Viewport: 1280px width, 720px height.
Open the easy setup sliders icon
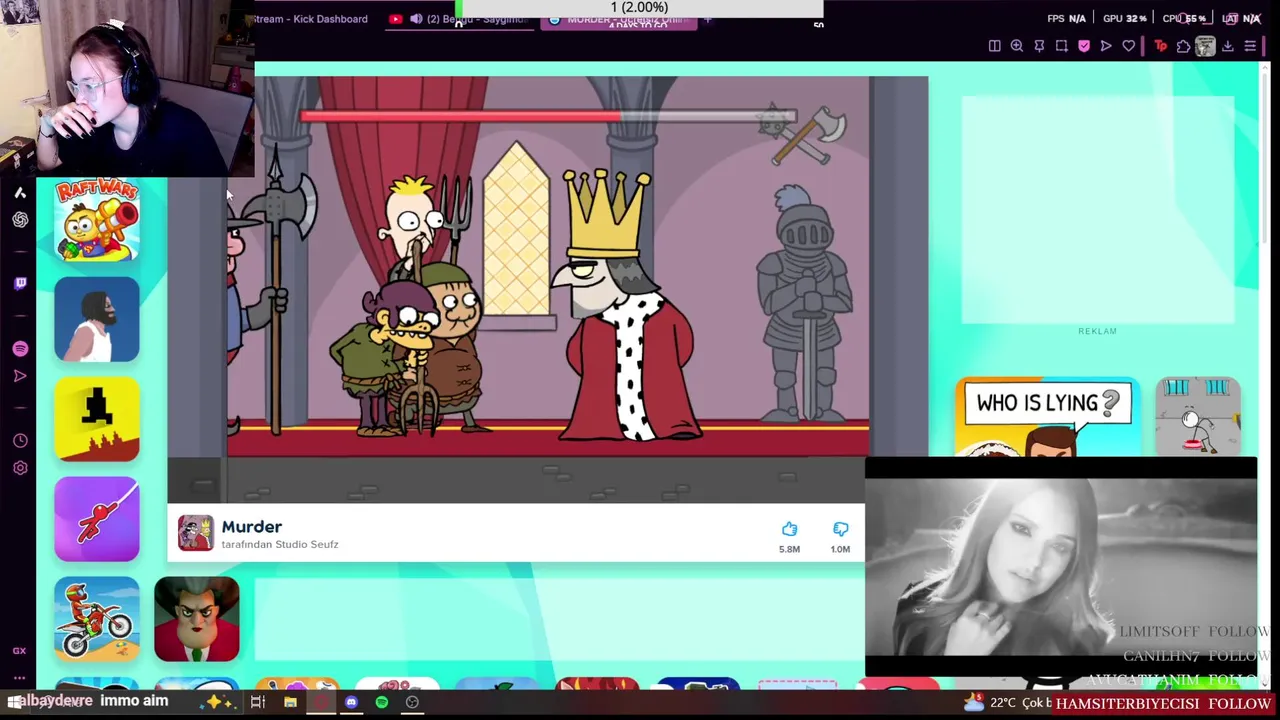pyautogui.click(x=1250, y=46)
